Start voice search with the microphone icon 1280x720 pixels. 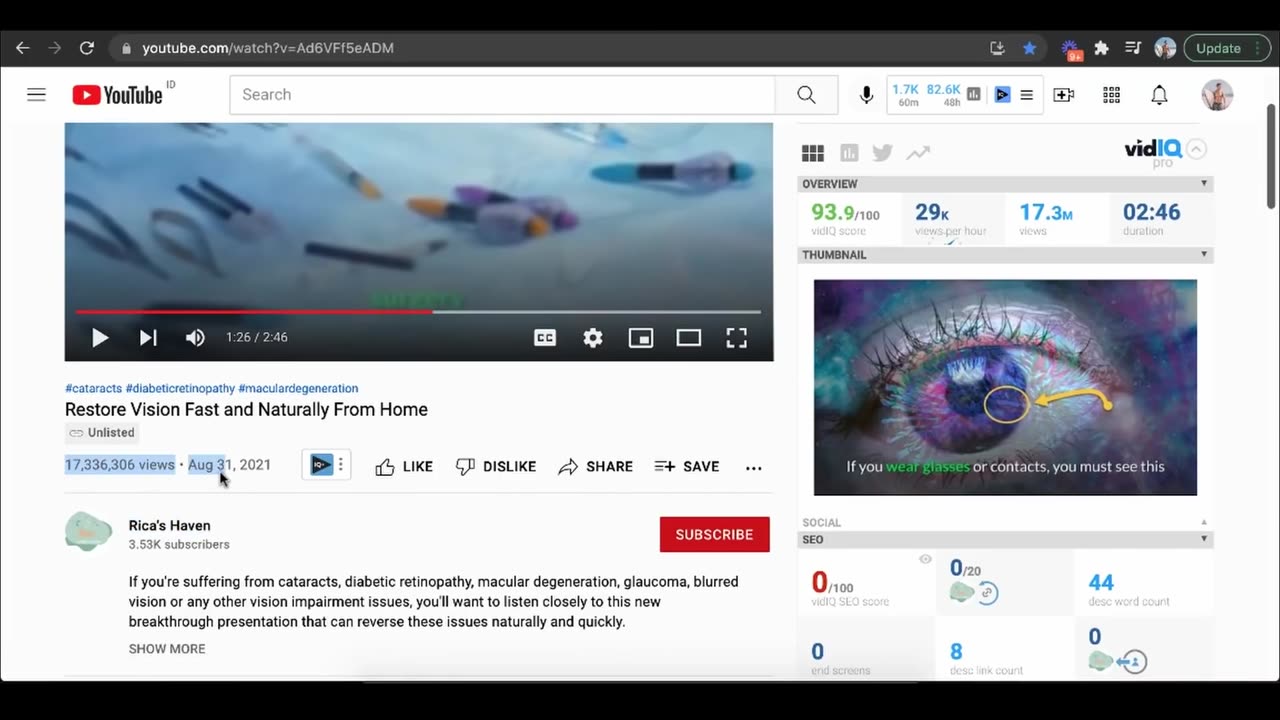867,95
